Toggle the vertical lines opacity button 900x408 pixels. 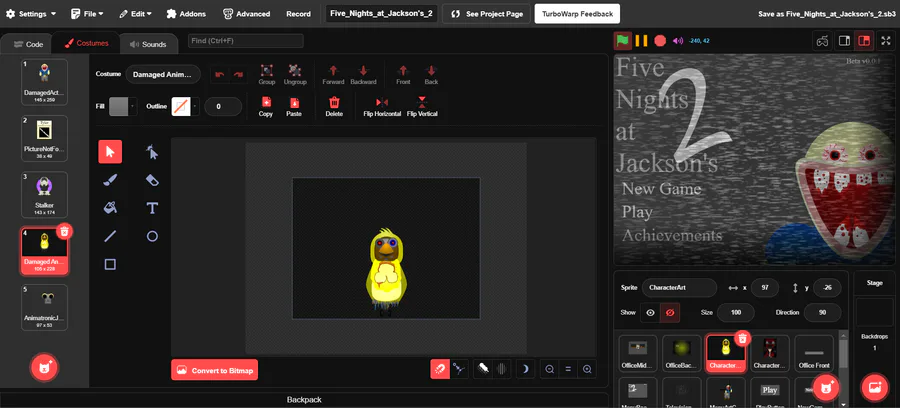point(501,370)
